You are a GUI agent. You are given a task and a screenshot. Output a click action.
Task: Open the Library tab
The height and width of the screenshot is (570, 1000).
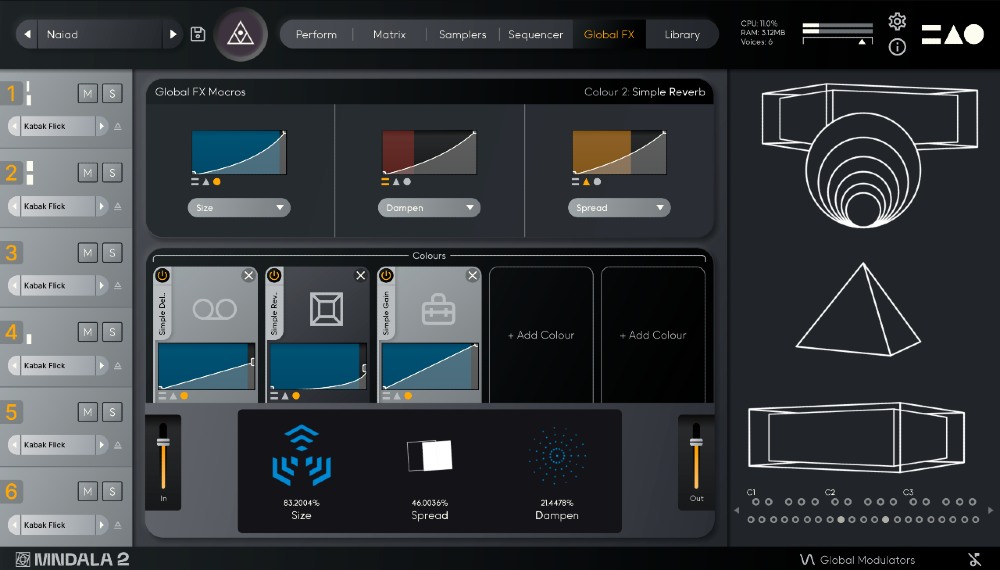pyautogui.click(x=682, y=34)
